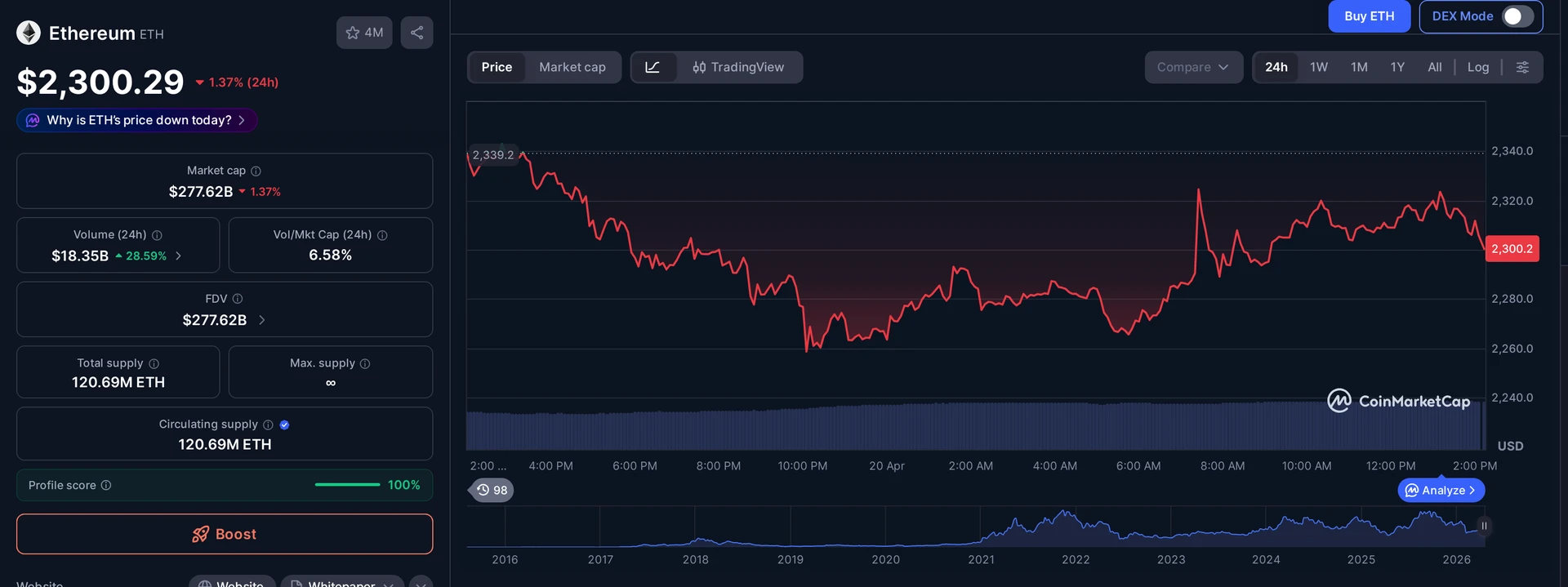
Task: Click the 120.69M ETH total supply value
Action: point(118,382)
